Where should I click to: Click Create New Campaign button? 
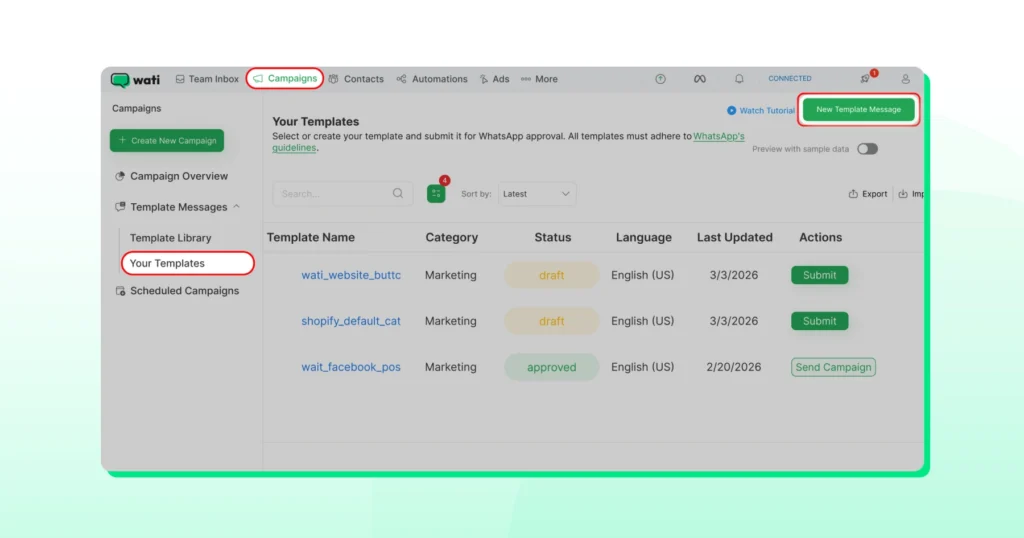pos(167,140)
